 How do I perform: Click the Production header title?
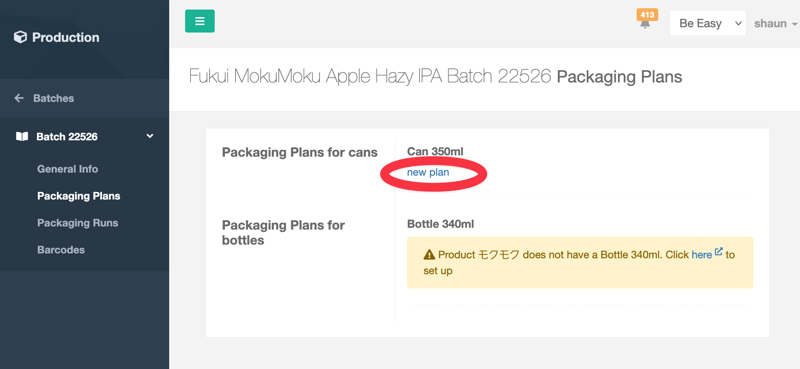pos(66,37)
